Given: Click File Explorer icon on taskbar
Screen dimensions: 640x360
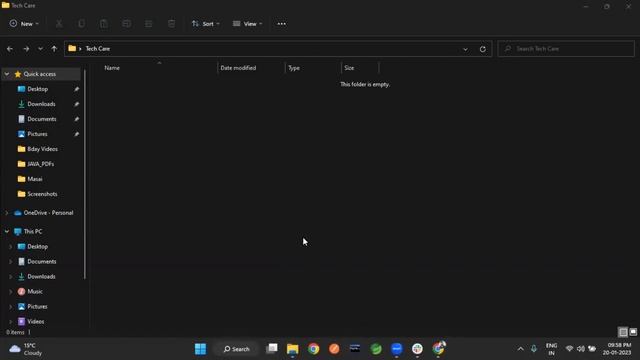Looking at the screenshot, I should [293, 349].
